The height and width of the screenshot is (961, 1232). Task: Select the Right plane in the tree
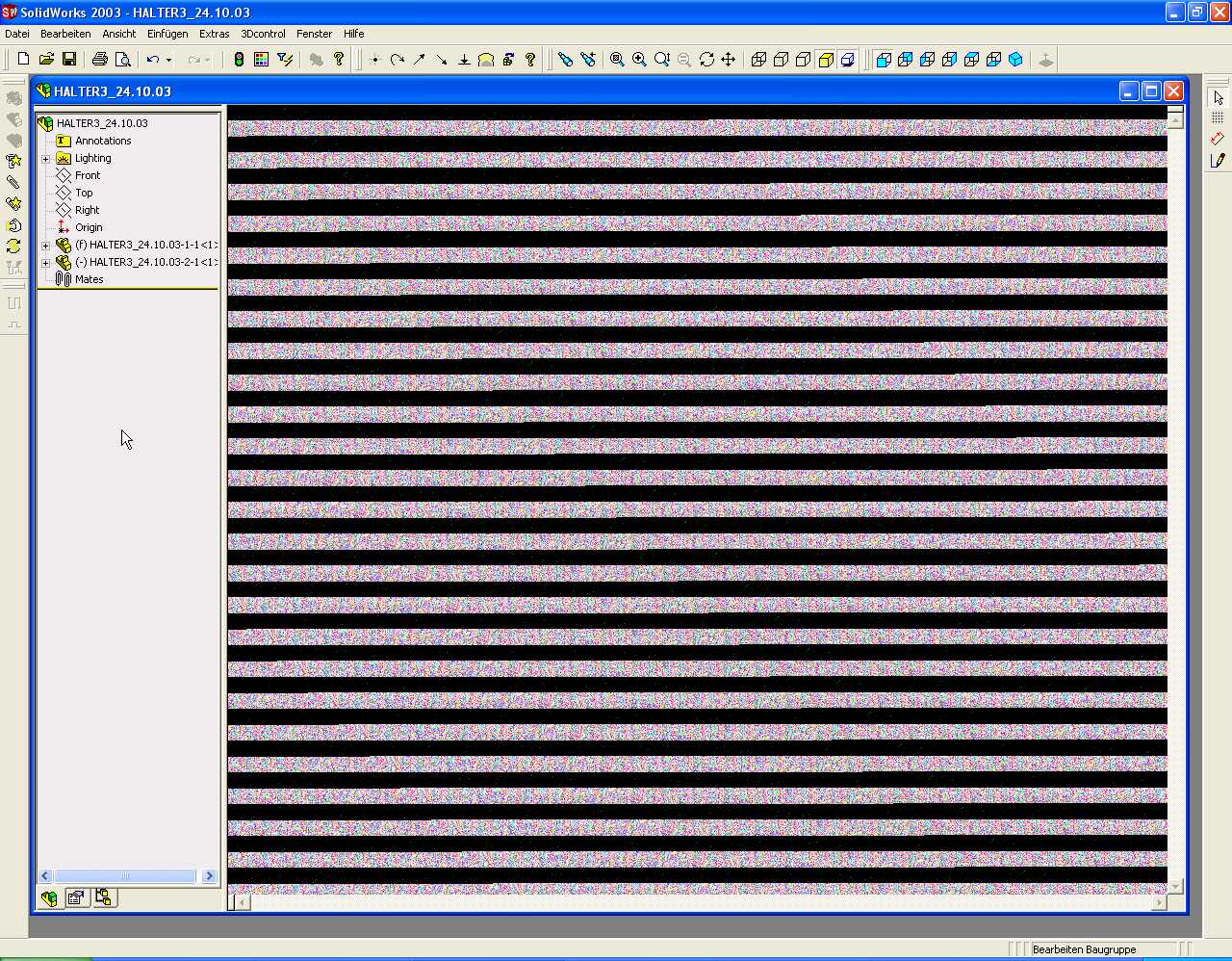88,210
